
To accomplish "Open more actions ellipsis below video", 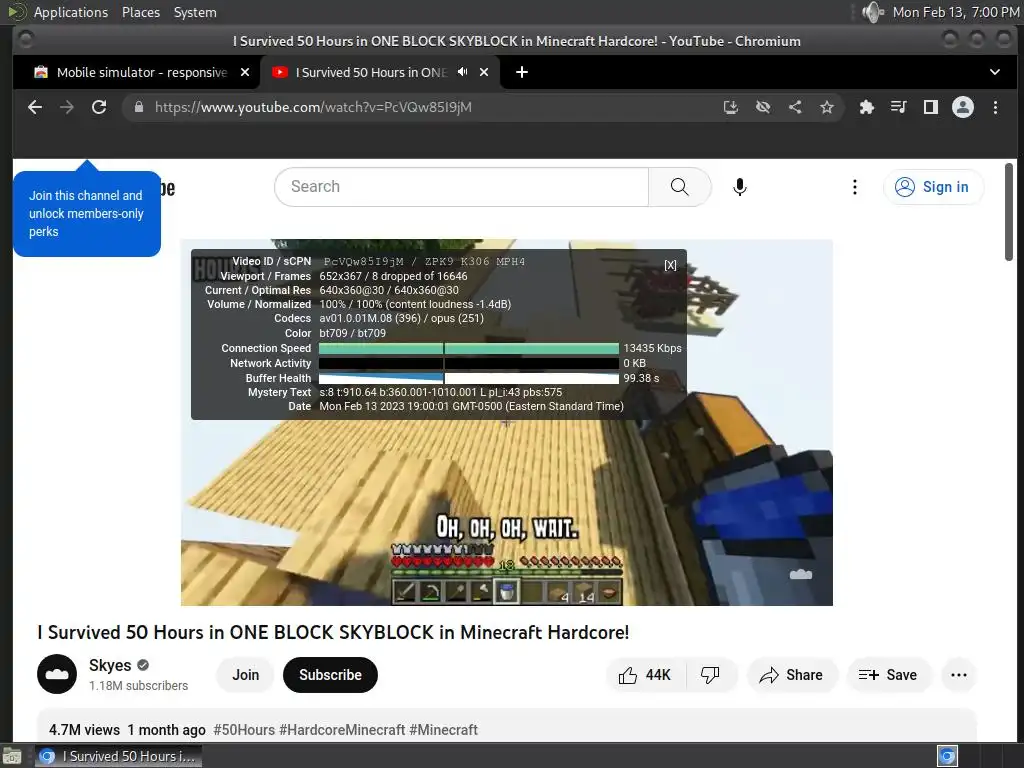I will (x=959, y=675).
